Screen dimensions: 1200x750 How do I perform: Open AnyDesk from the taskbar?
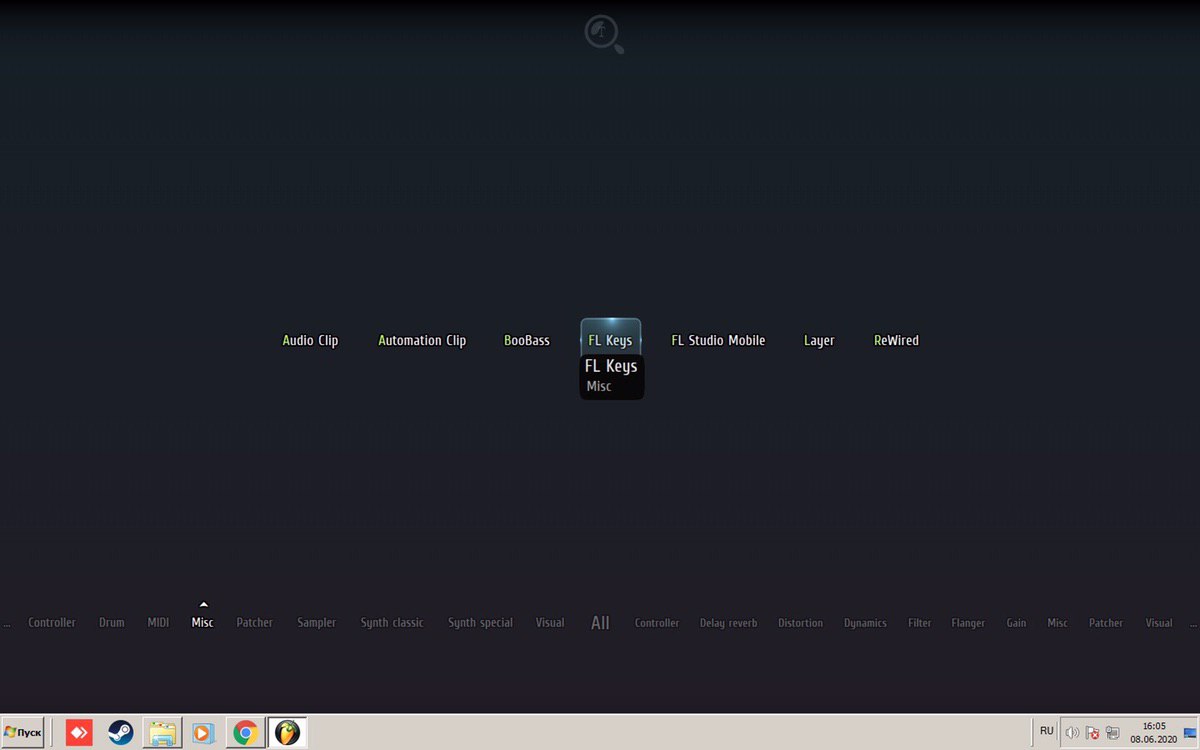tap(79, 732)
